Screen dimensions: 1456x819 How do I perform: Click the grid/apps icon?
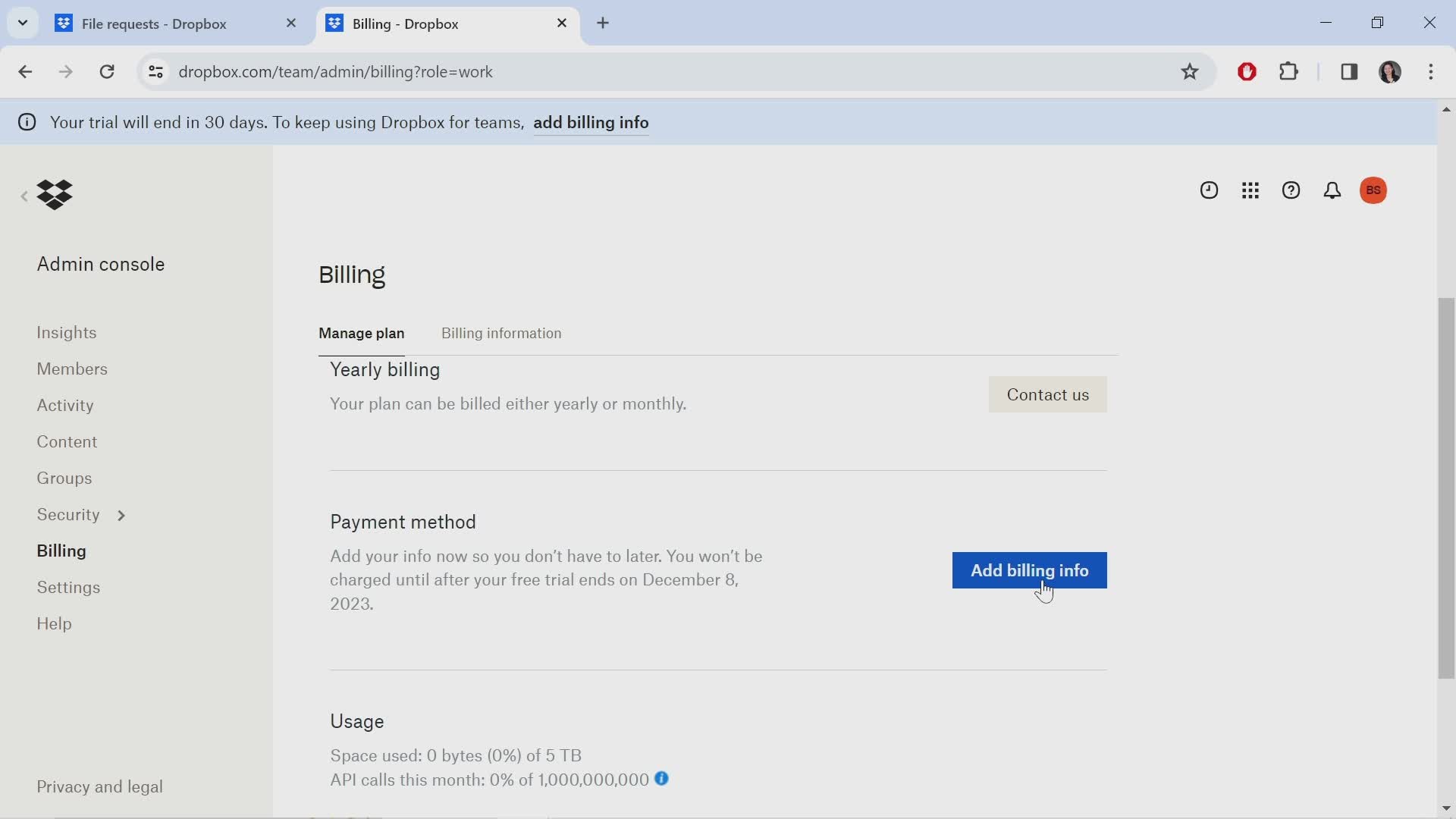(1250, 189)
